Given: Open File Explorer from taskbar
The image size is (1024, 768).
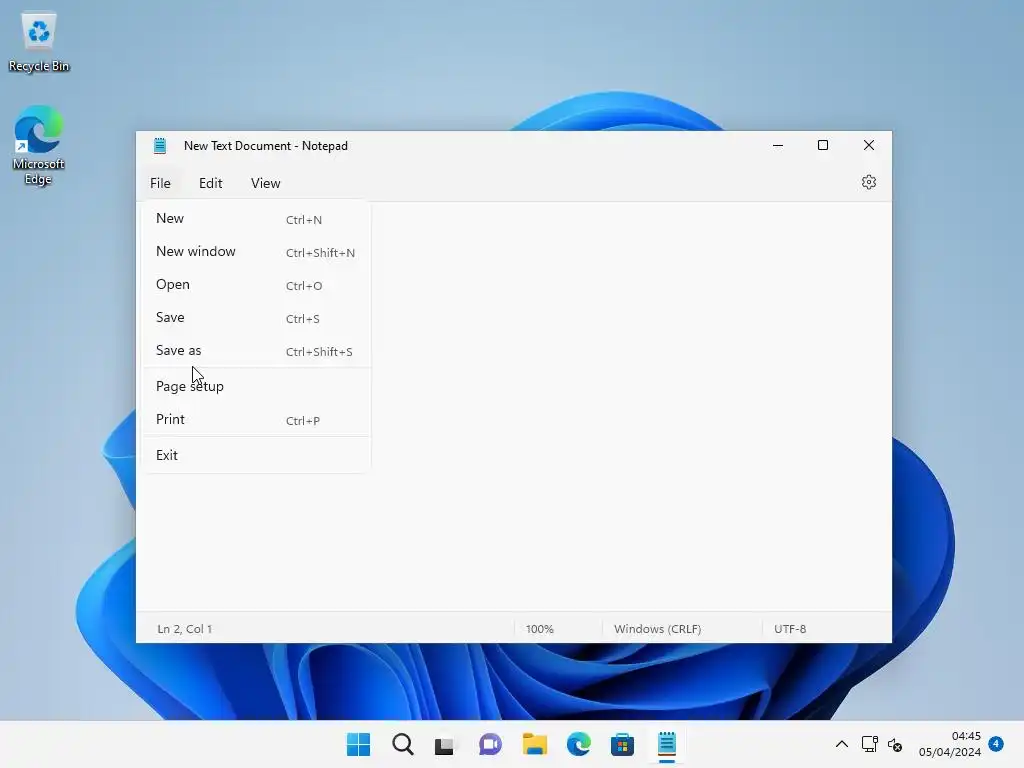Looking at the screenshot, I should click(x=534, y=744).
